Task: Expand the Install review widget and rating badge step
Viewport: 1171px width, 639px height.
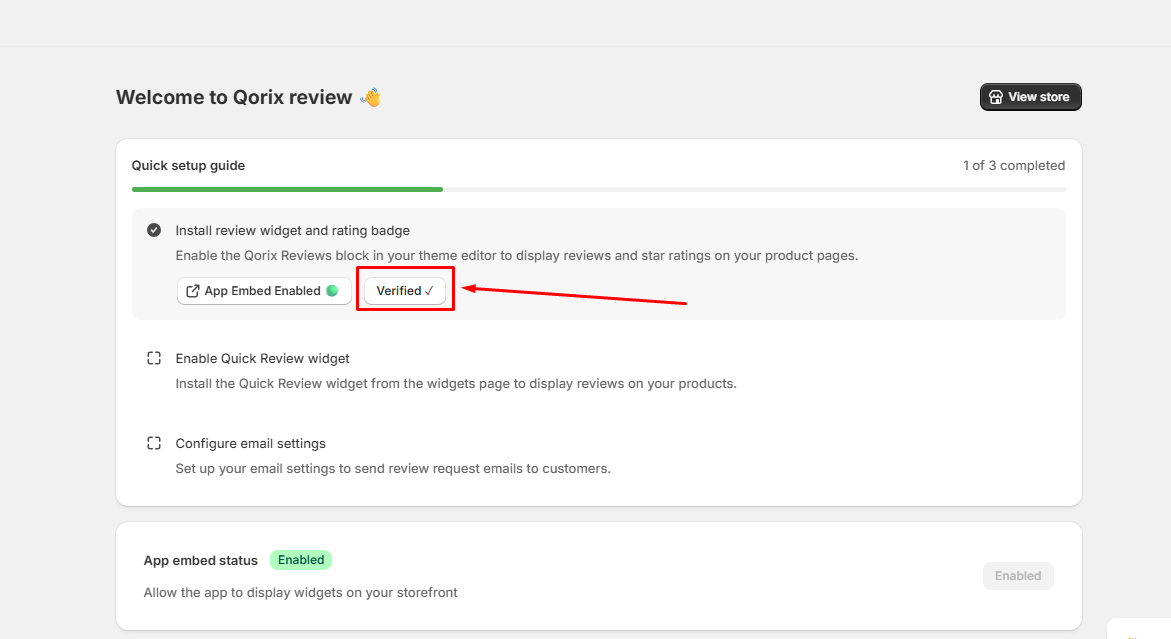Action: click(293, 231)
